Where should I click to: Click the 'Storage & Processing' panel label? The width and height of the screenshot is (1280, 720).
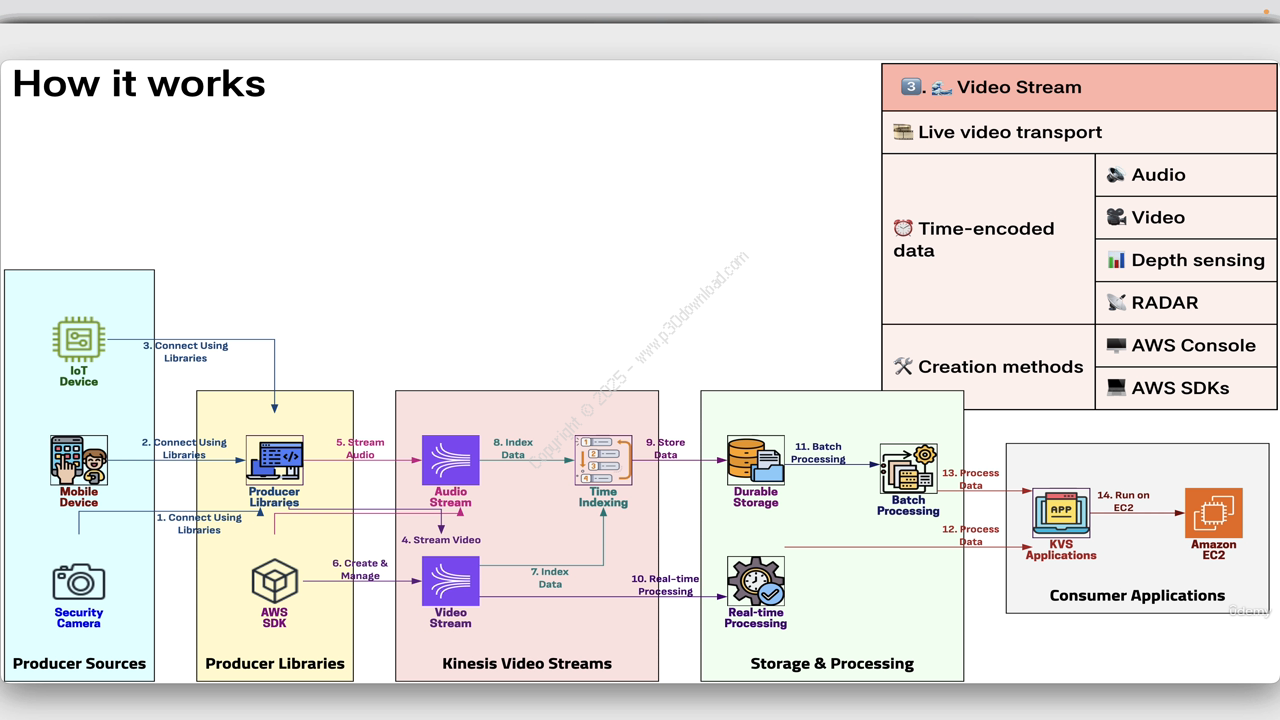832,663
